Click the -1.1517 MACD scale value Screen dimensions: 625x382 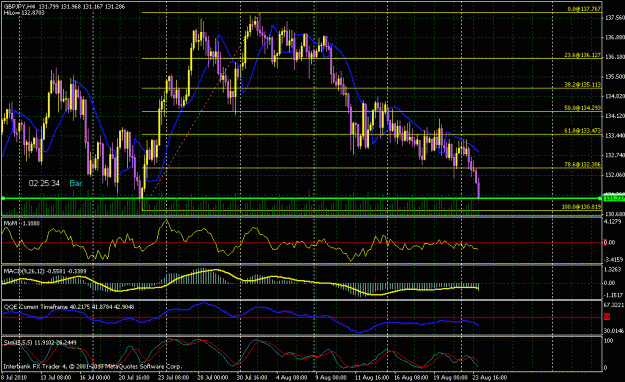pos(613,295)
